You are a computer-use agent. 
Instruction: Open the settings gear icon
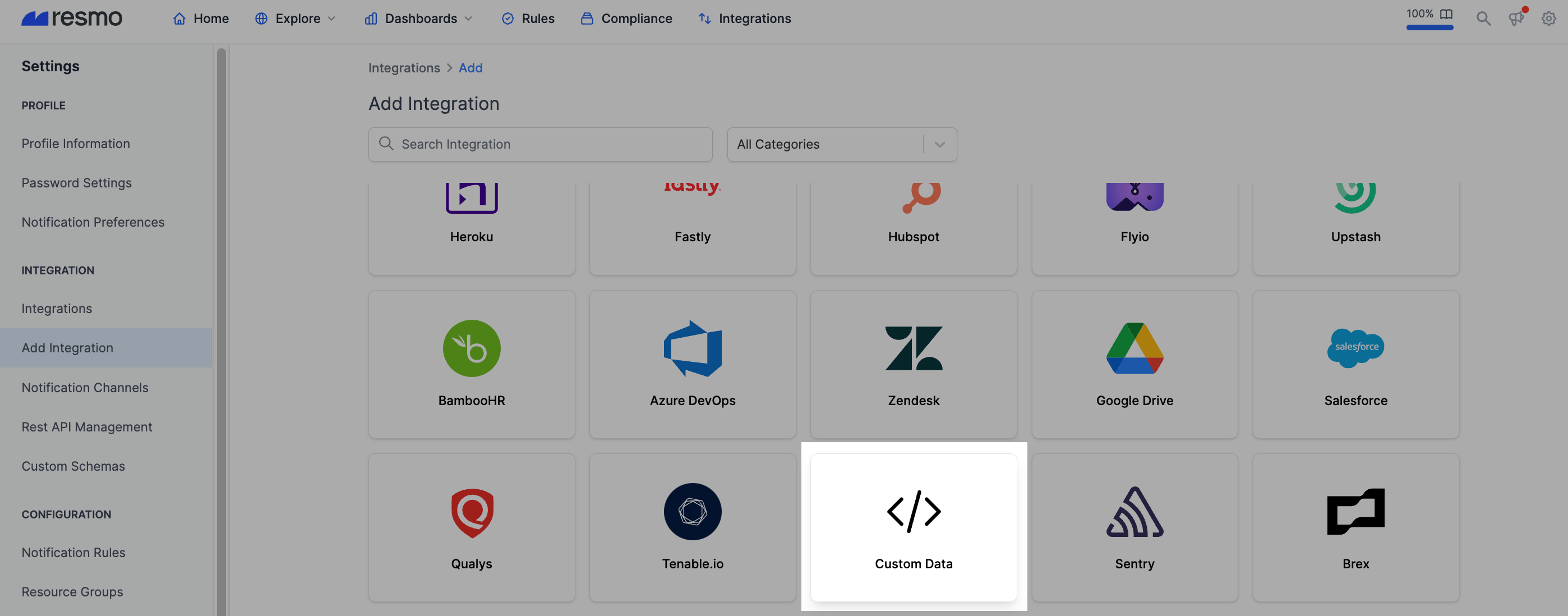point(1548,19)
